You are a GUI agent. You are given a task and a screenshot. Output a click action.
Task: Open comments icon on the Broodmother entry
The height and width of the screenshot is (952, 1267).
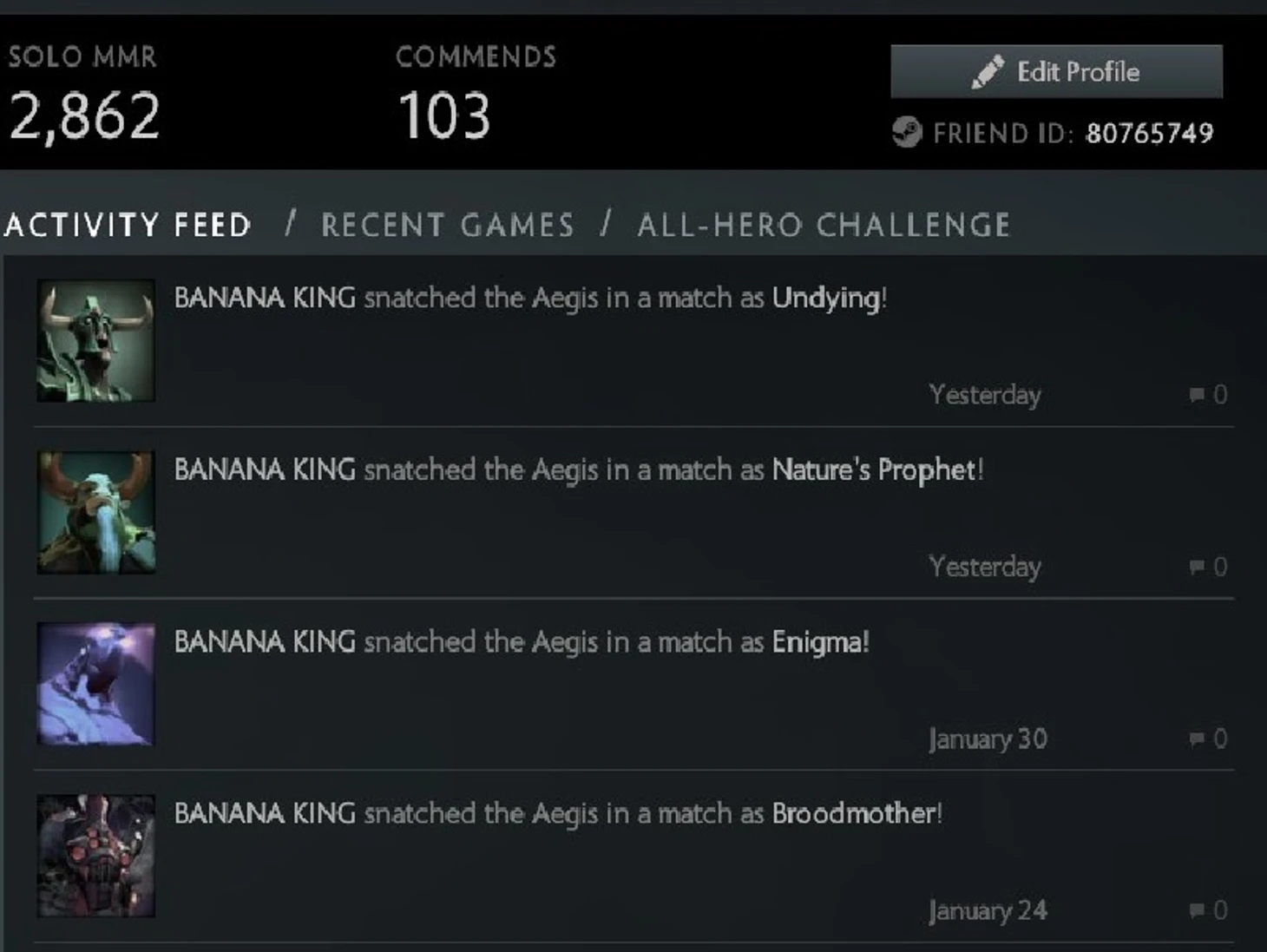pyautogui.click(x=1198, y=911)
